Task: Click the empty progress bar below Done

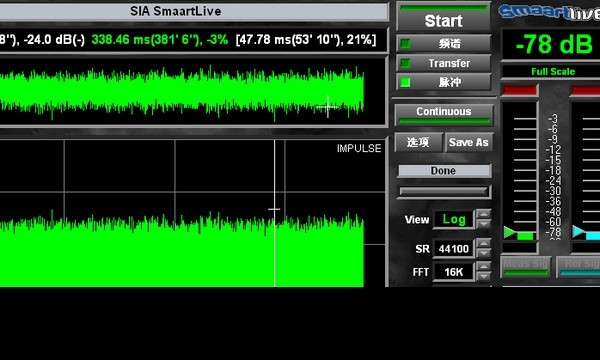Action: click(x=444, y=191)
